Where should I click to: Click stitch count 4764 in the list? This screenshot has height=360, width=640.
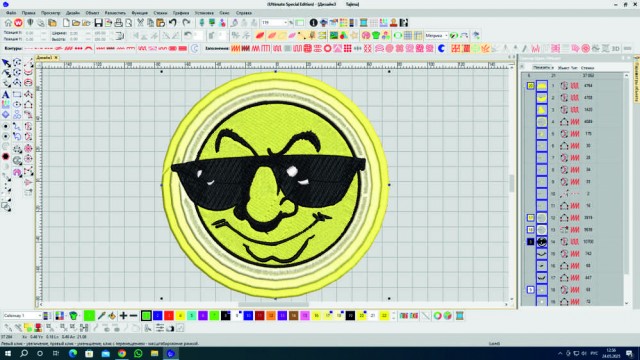[588, 86]
